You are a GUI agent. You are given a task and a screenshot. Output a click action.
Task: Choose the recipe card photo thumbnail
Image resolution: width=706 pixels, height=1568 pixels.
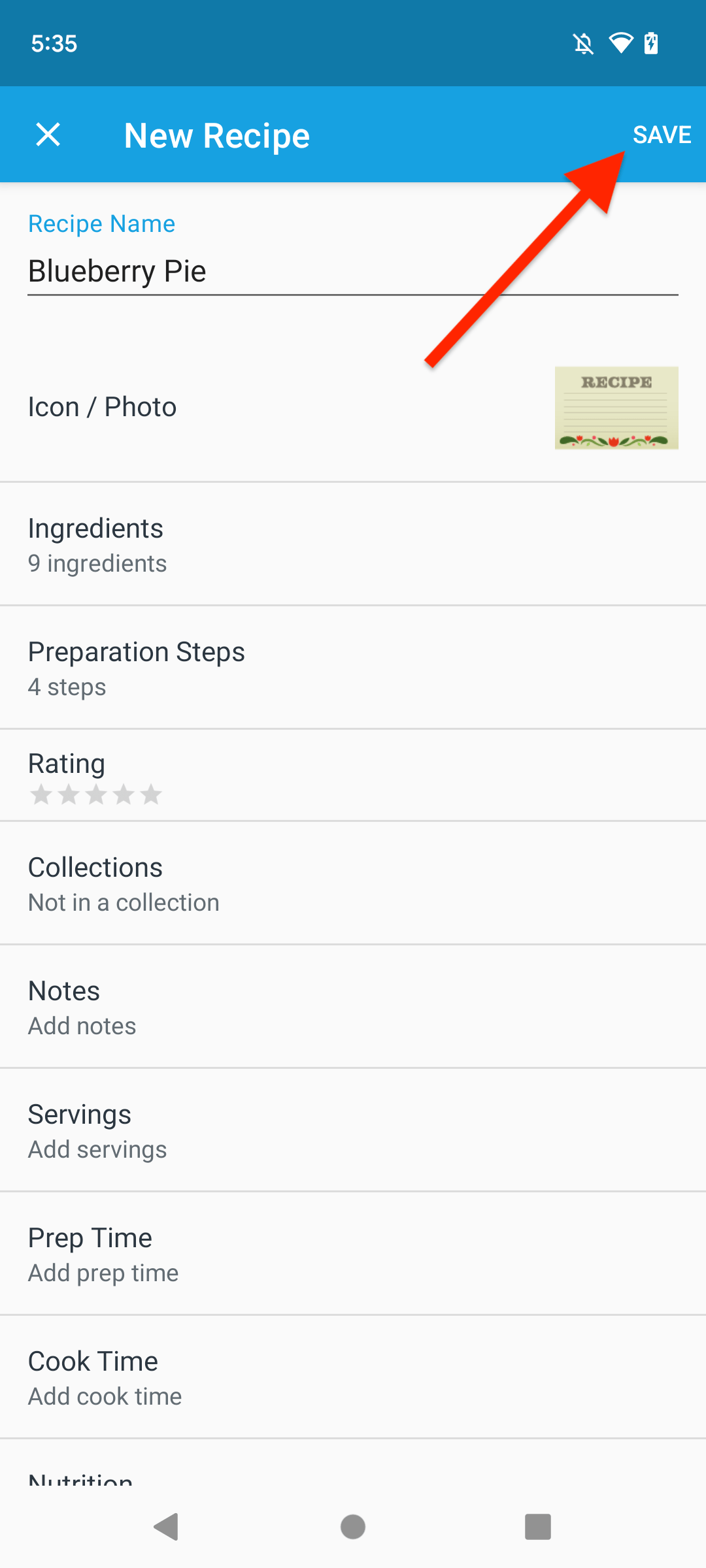(x=616, y=408)
